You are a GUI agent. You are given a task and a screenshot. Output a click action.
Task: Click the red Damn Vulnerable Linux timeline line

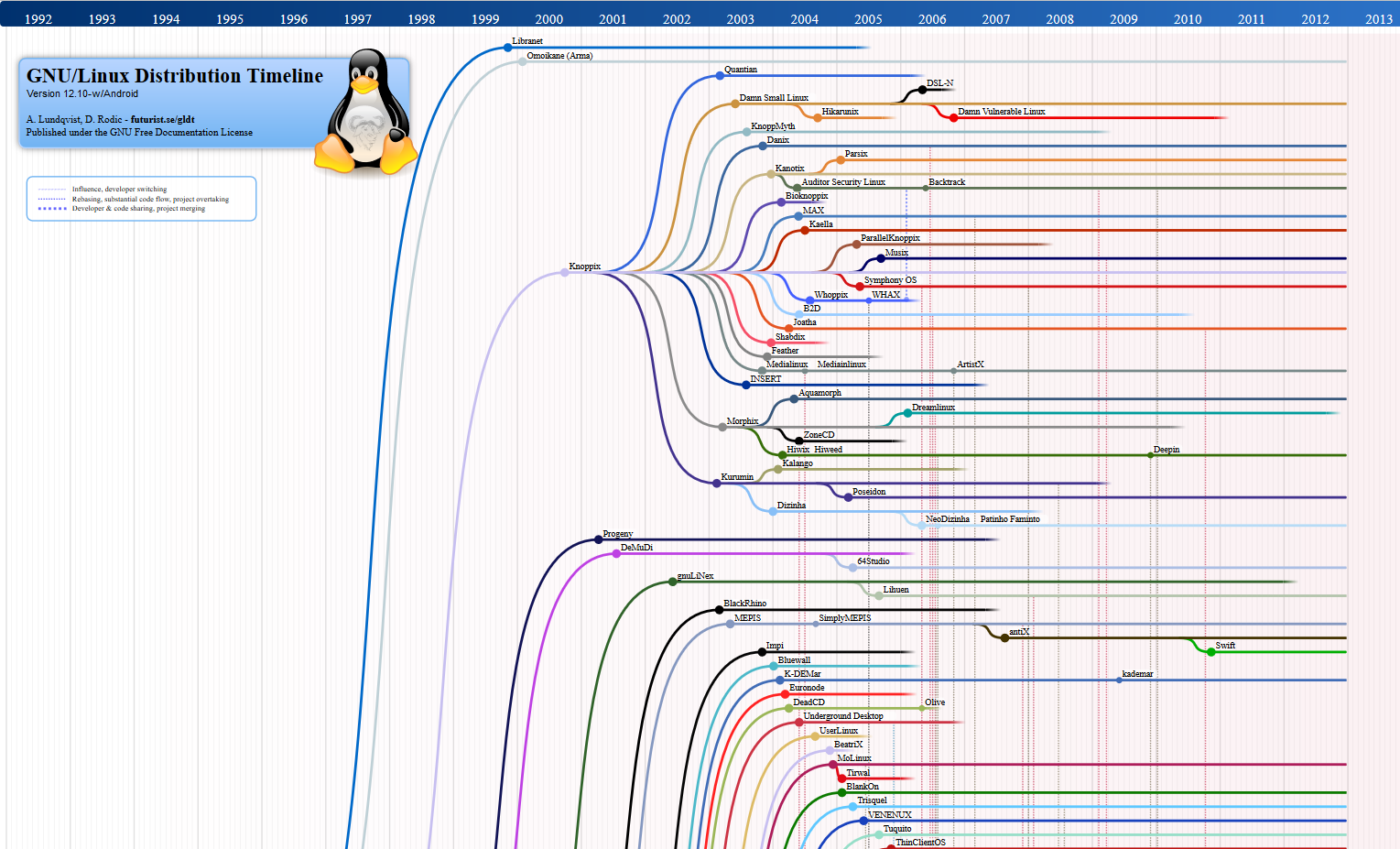coord(1099,117)
